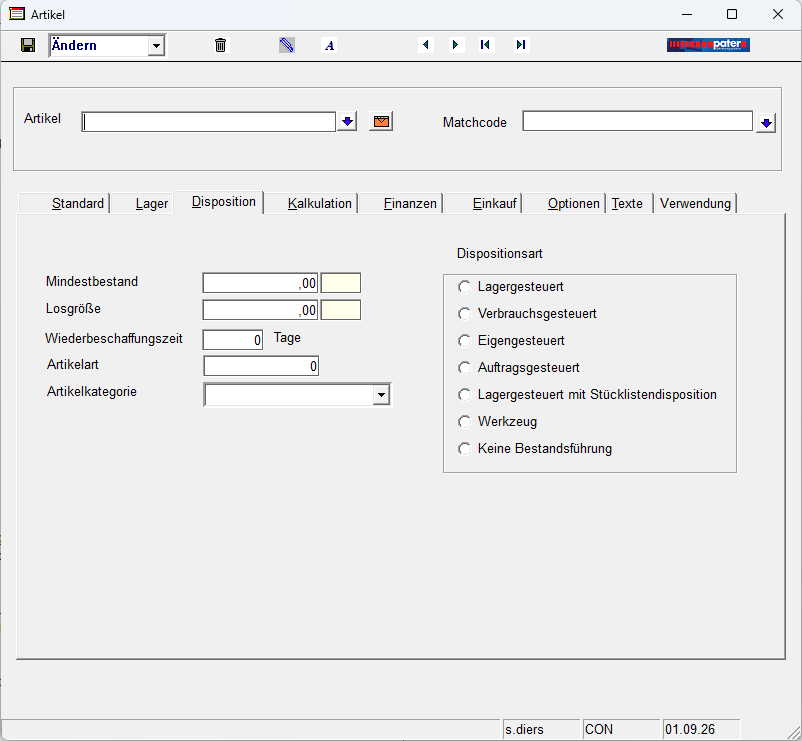Go to previous record arrow
The image size is (802, 741).
click(426, 44)
